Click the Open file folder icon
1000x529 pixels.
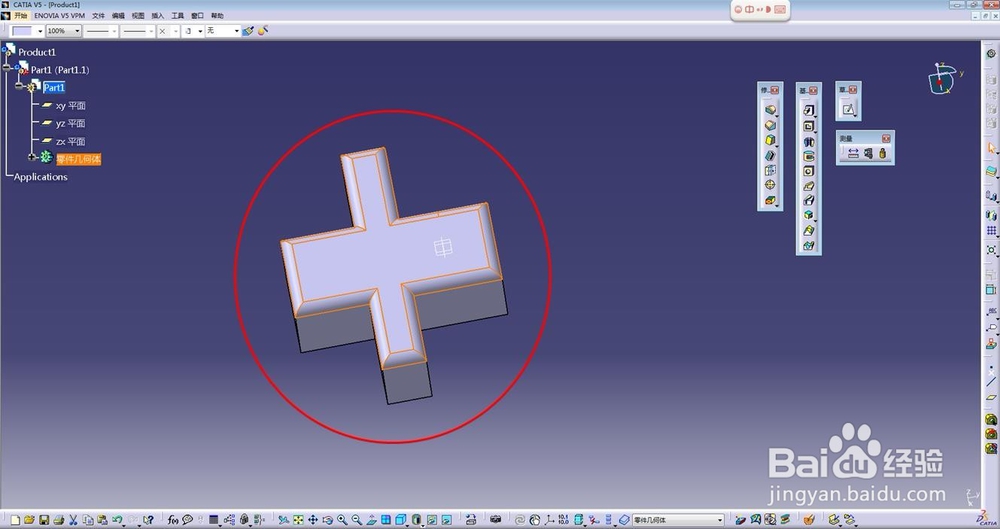[29, 519]
